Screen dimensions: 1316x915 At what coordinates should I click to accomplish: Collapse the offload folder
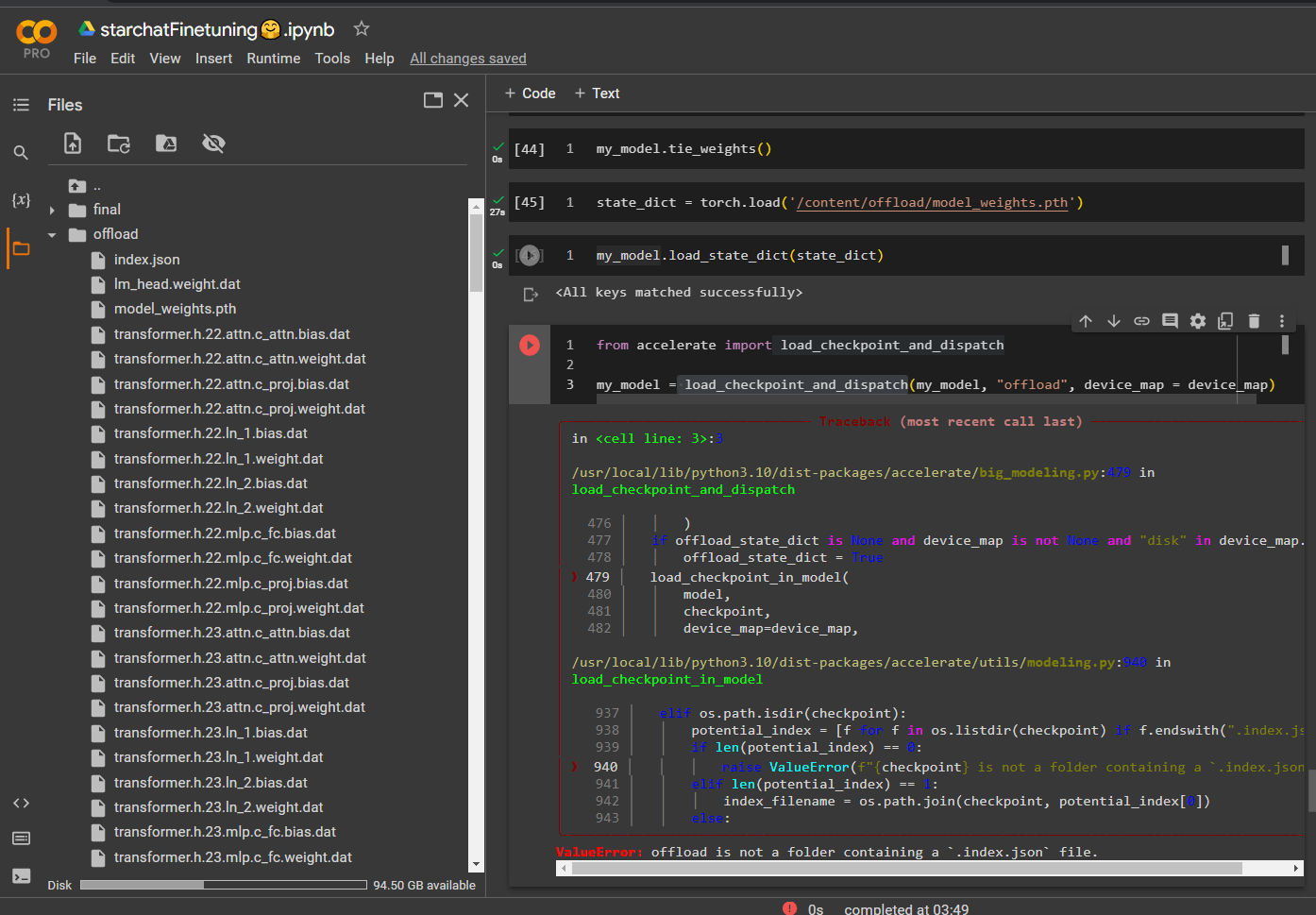click(52, 235)
